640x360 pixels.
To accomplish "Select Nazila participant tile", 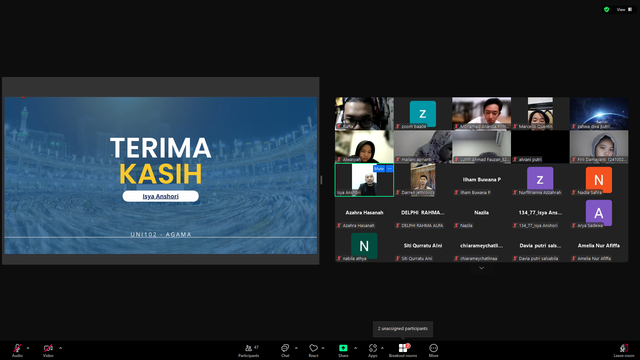I will [x=482, y=213].
